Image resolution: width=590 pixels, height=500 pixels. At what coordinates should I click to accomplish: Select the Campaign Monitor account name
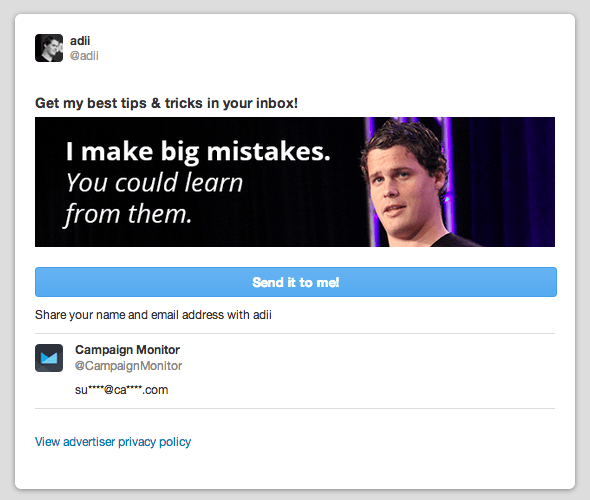click(128, 350)
